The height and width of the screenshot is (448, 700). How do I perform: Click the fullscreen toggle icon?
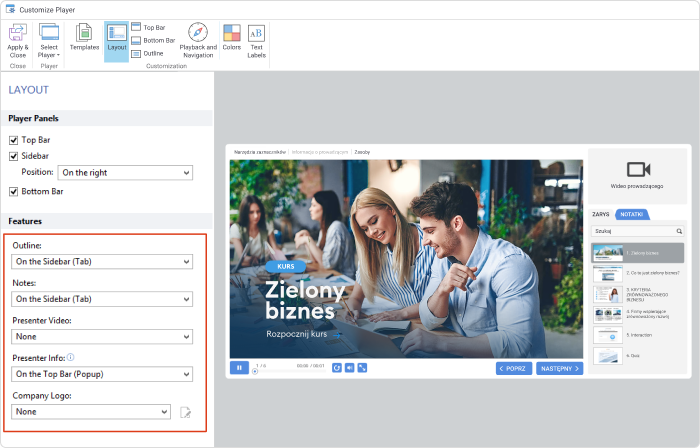[x=362, y=368]
